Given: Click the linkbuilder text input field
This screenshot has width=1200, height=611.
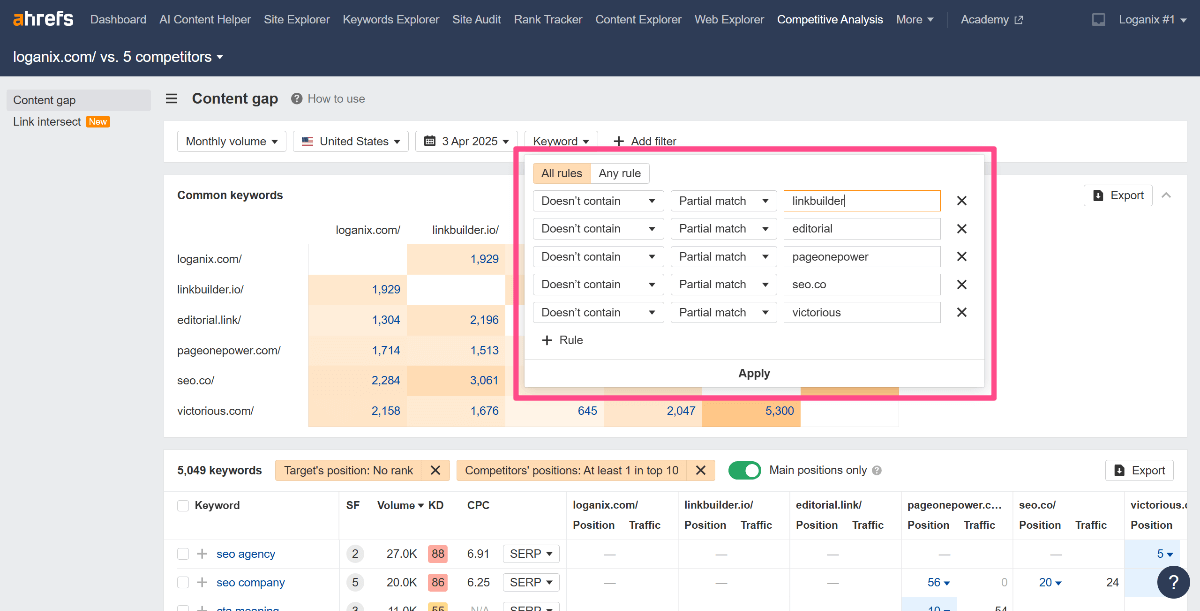Looking at the screenshot, I should (x=862, y=201).
